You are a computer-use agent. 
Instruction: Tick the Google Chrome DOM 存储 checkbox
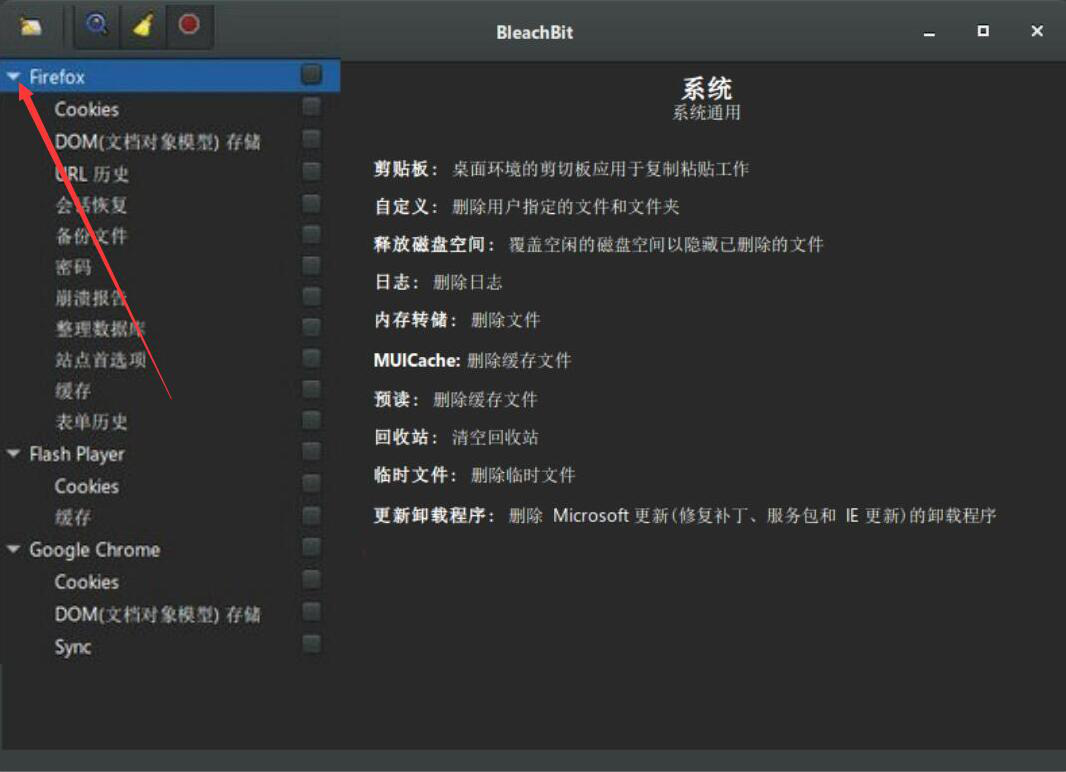click(x=311, y=612)
